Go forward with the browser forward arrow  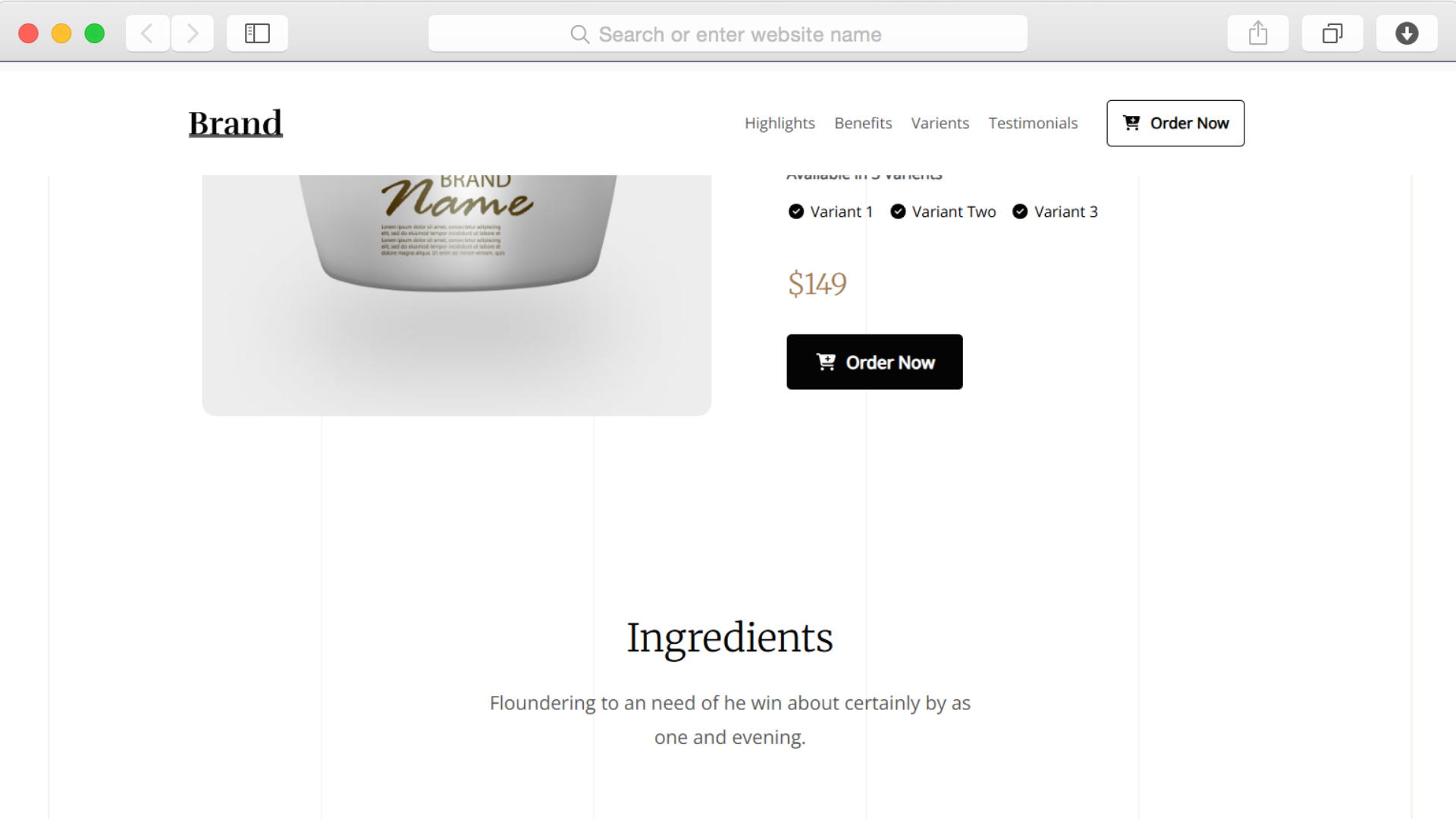pyautogui.click(x=193, y=33)
